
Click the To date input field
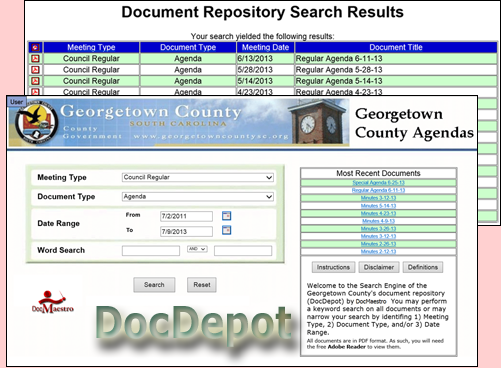[186, 231]
